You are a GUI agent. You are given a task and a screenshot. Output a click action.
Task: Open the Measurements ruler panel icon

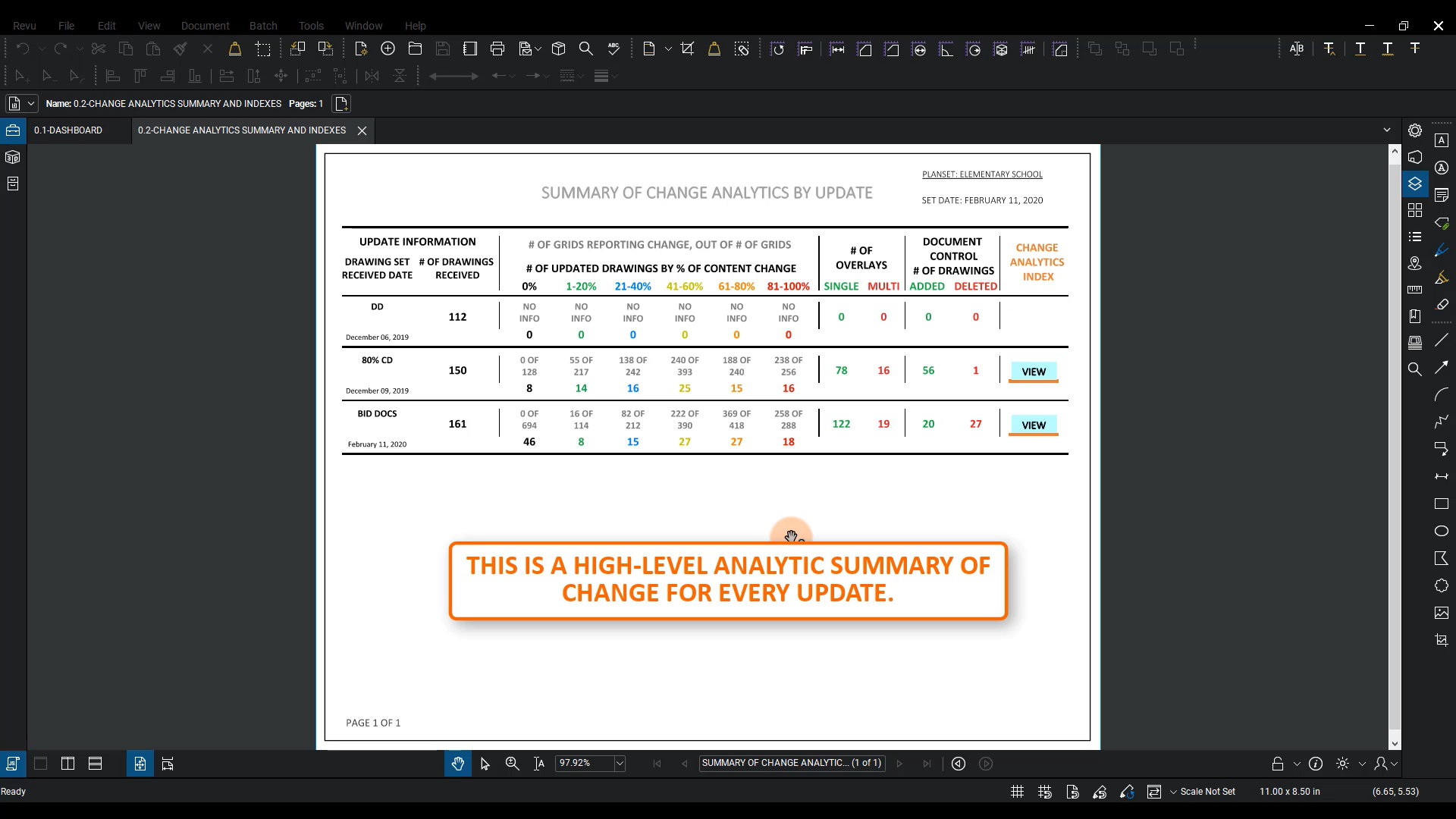click(x=1415, y=289)
